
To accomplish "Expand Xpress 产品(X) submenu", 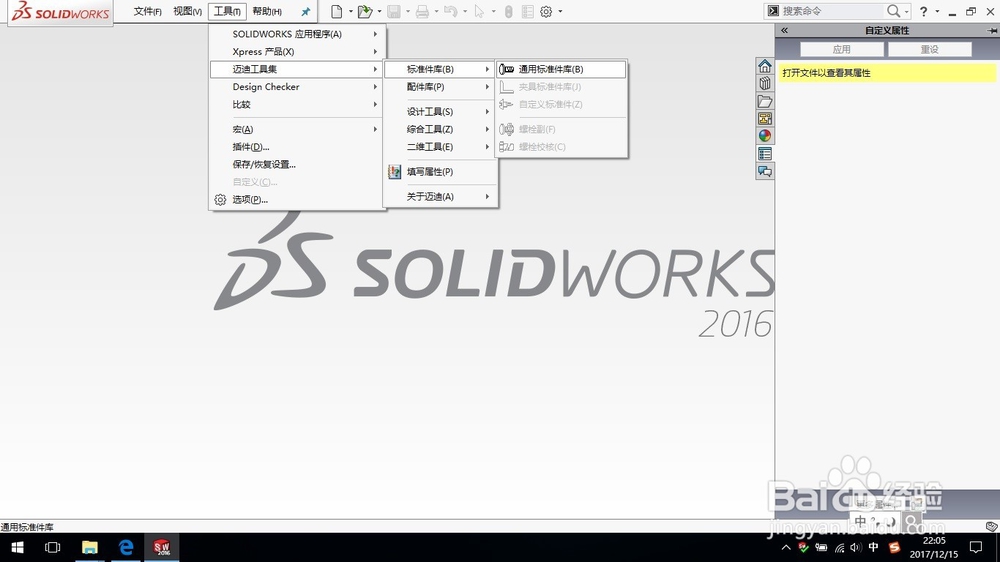I will click(297, 52).
